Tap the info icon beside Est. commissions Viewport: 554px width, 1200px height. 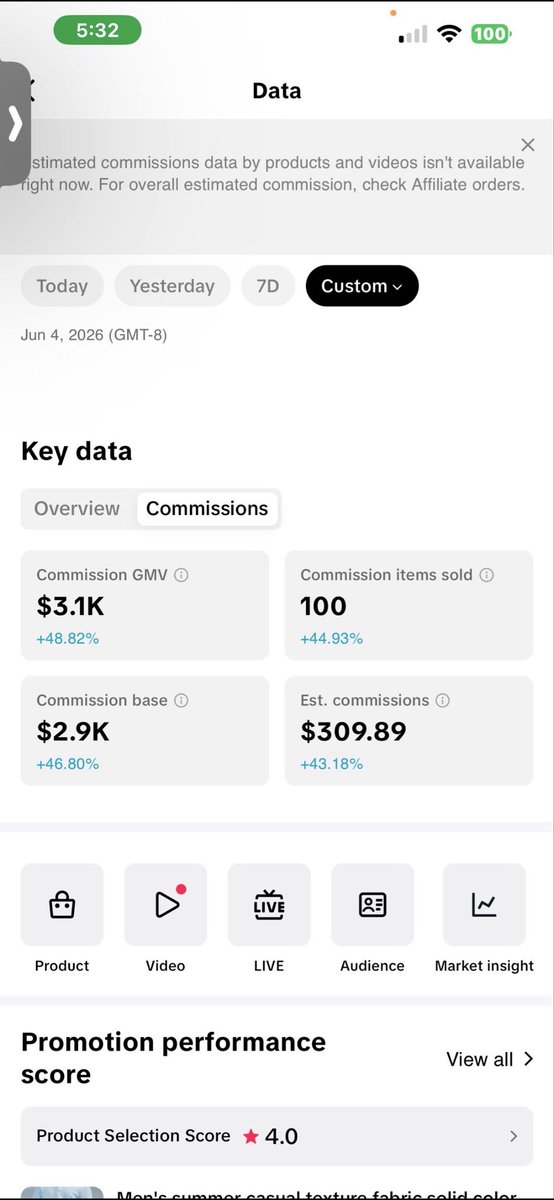coord(442,701)
